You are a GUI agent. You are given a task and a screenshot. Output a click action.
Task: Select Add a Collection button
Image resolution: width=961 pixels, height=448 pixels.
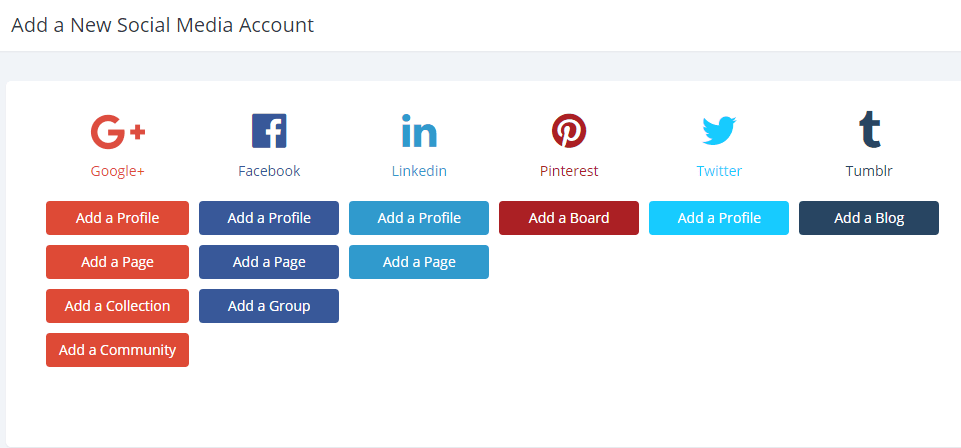[x=118, y=306]
